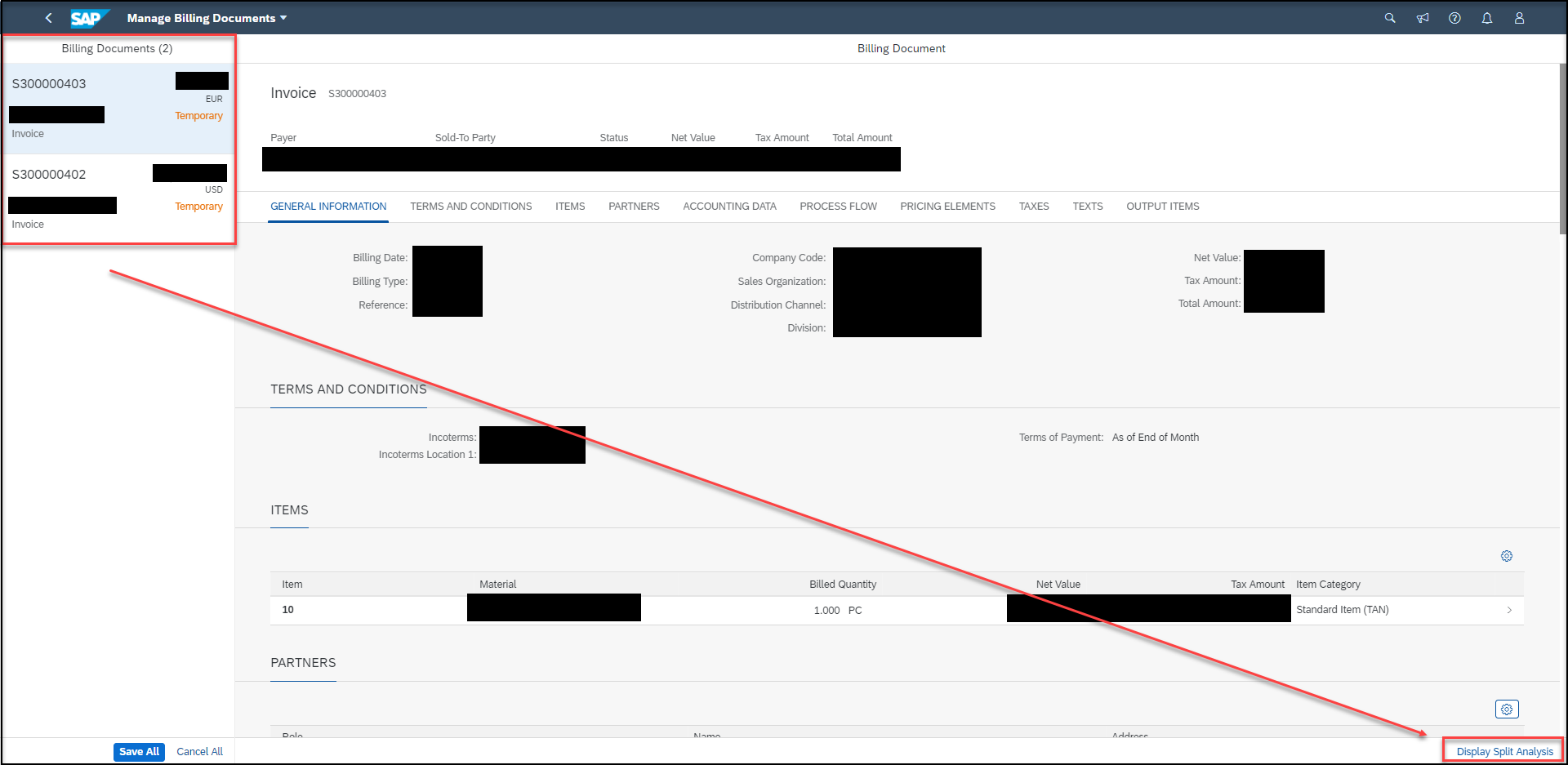Open Partners table settings gear

point(1507,709)
